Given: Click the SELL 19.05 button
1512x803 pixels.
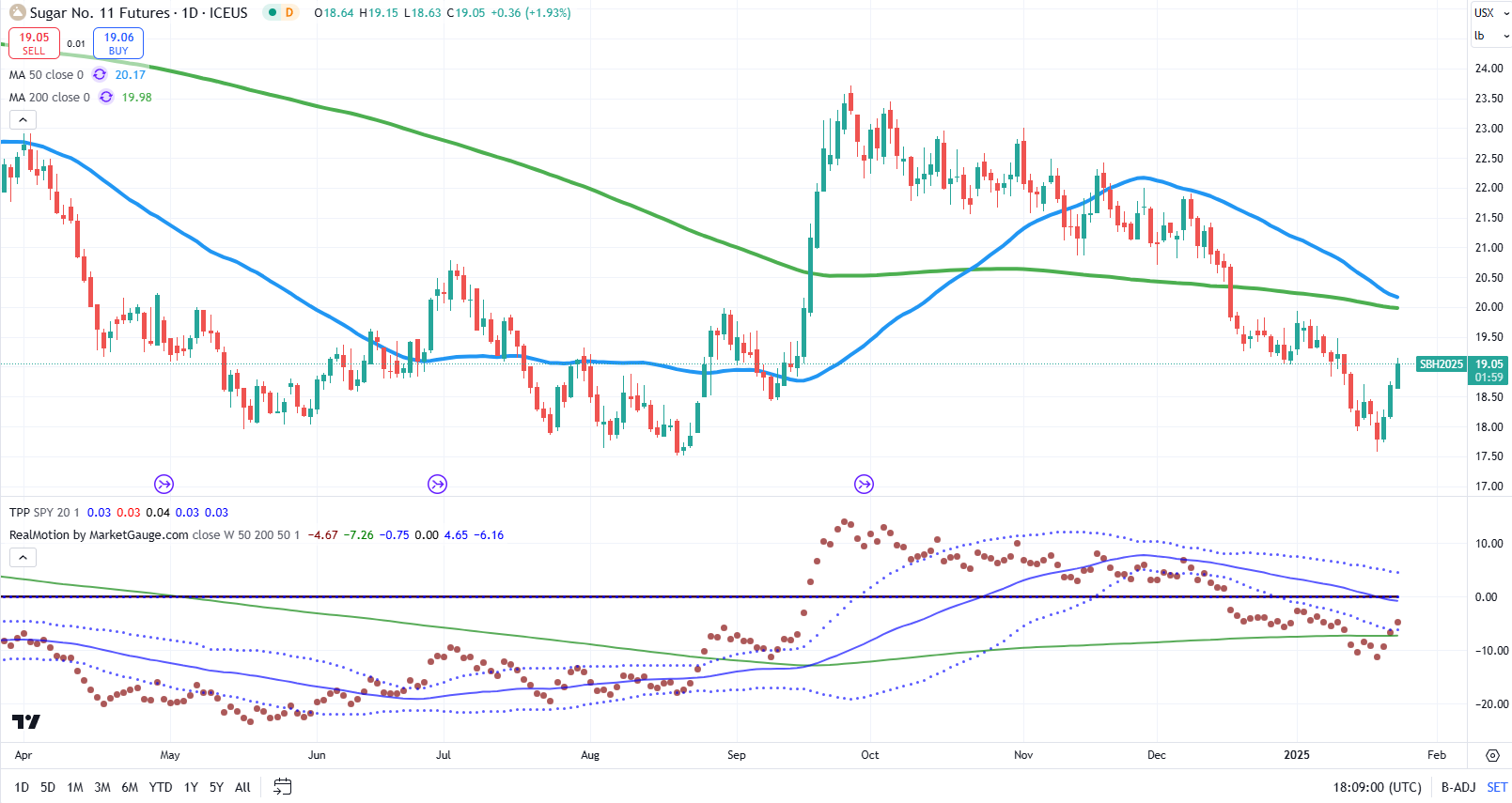Looking at the screenshot, I should (35, 43).
